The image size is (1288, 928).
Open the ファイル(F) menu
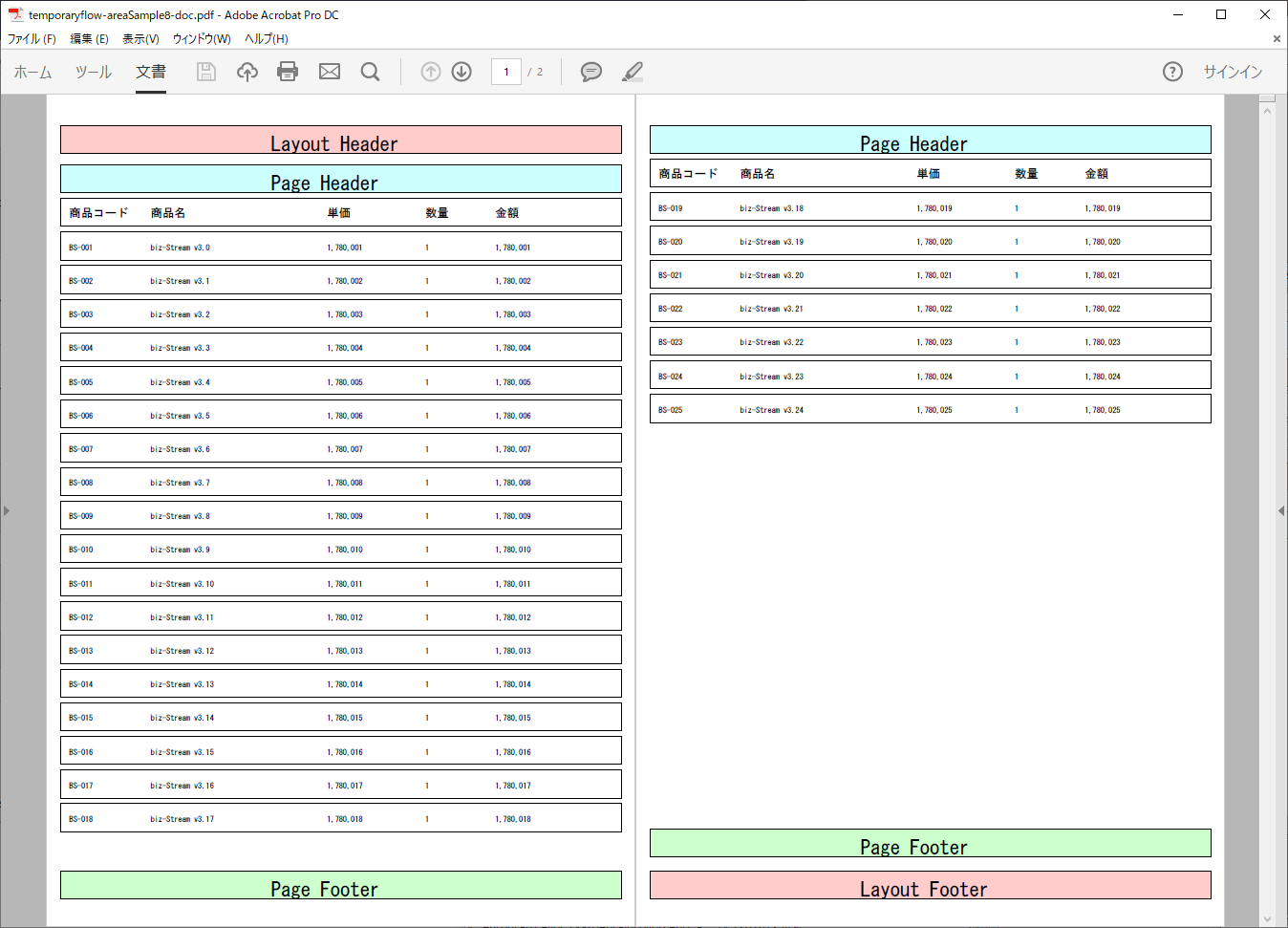32,39
